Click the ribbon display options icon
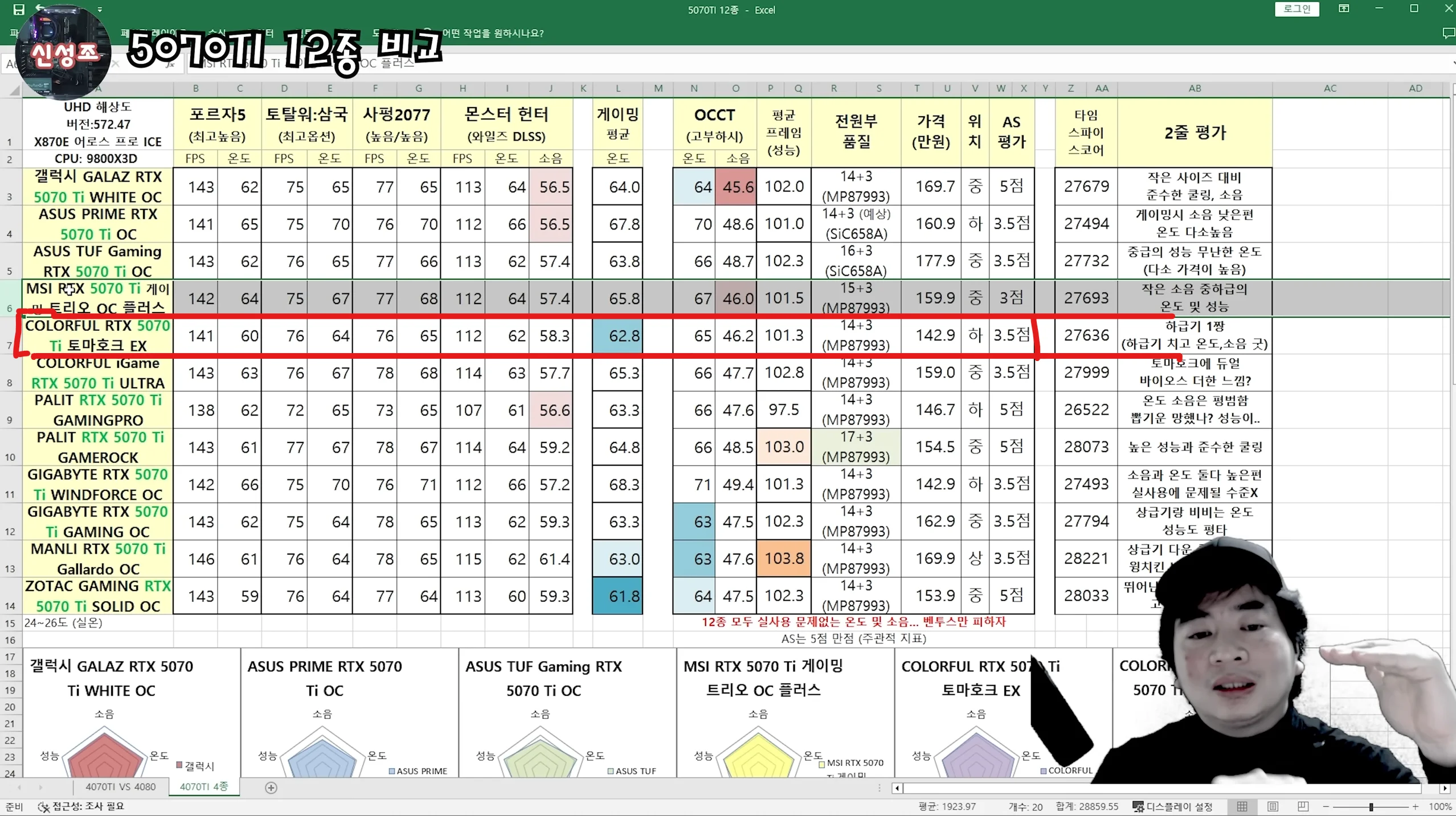 click(x=1343, y=9)
